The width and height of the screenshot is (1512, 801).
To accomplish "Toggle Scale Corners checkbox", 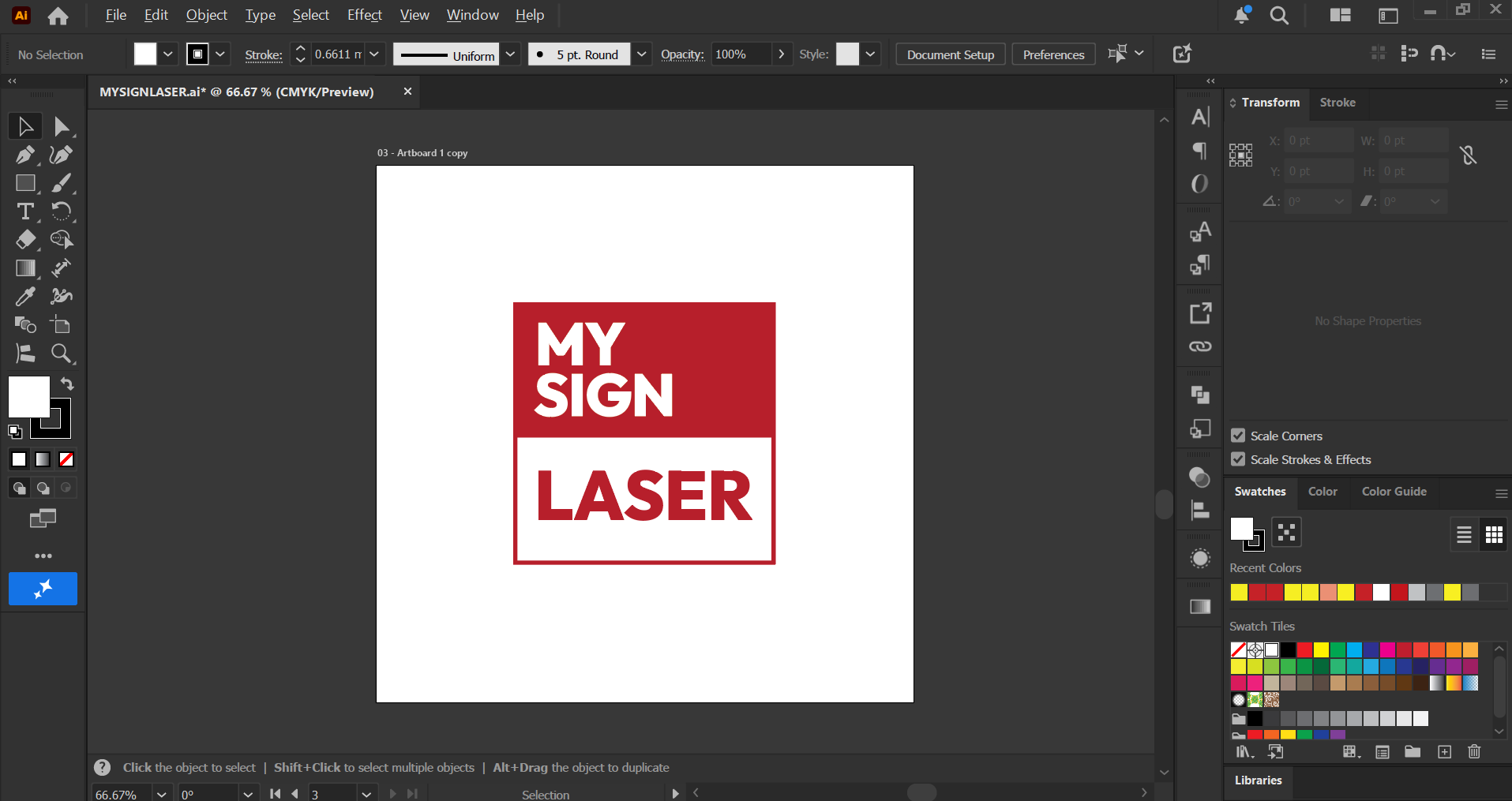I will click(x=1238, y=436).
